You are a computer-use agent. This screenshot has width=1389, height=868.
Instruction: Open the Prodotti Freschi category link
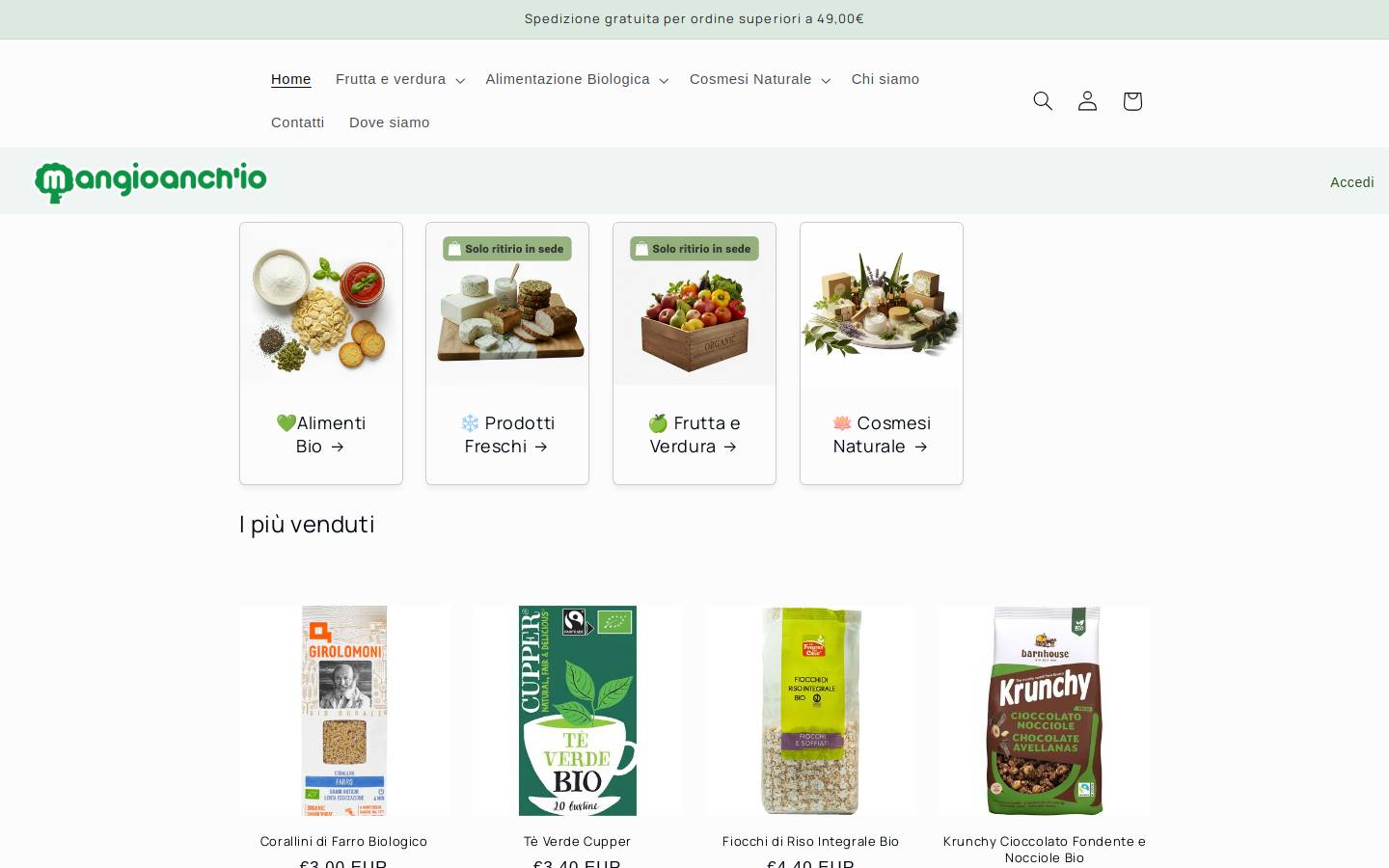[x=507, y=434]
